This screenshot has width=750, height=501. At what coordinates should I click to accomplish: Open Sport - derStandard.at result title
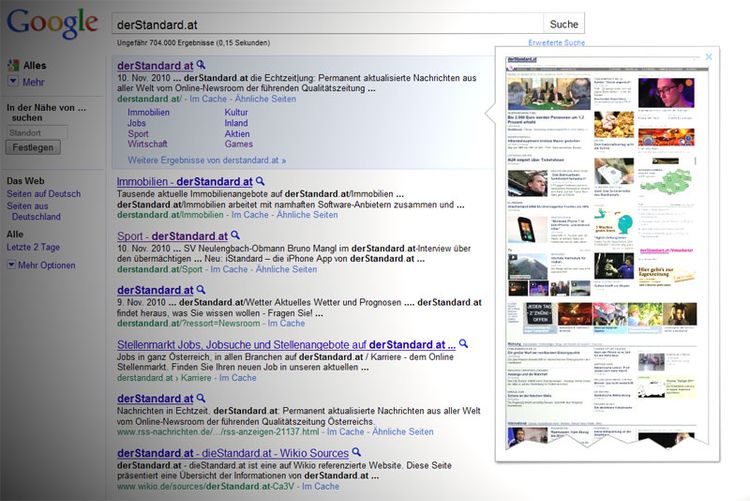173,236
